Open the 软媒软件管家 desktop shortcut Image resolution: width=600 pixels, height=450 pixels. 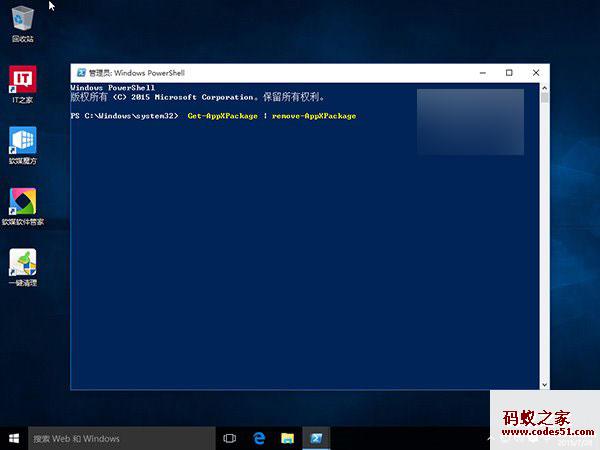[22, 201]
